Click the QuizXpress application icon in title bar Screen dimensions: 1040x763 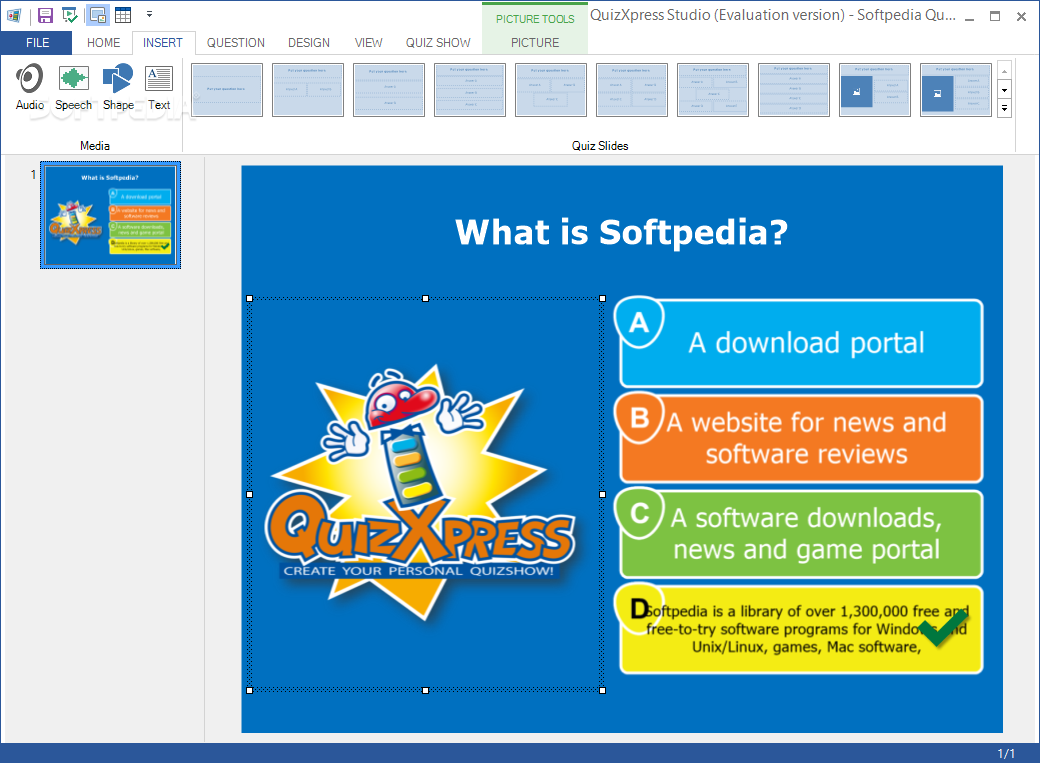14,15
